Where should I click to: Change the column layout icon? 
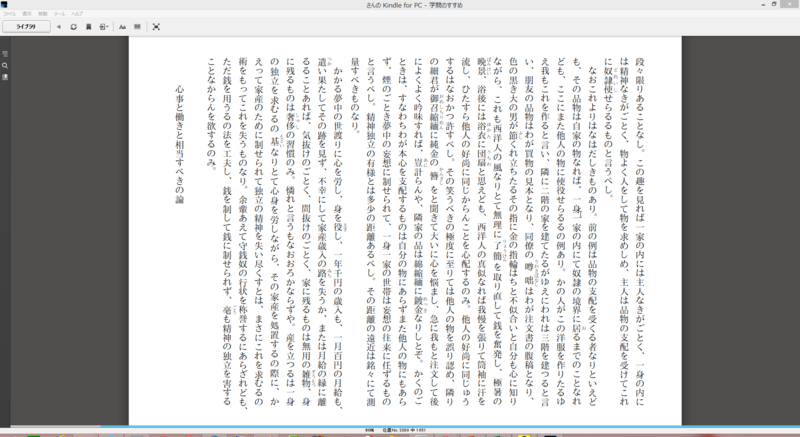coord(137,27)
